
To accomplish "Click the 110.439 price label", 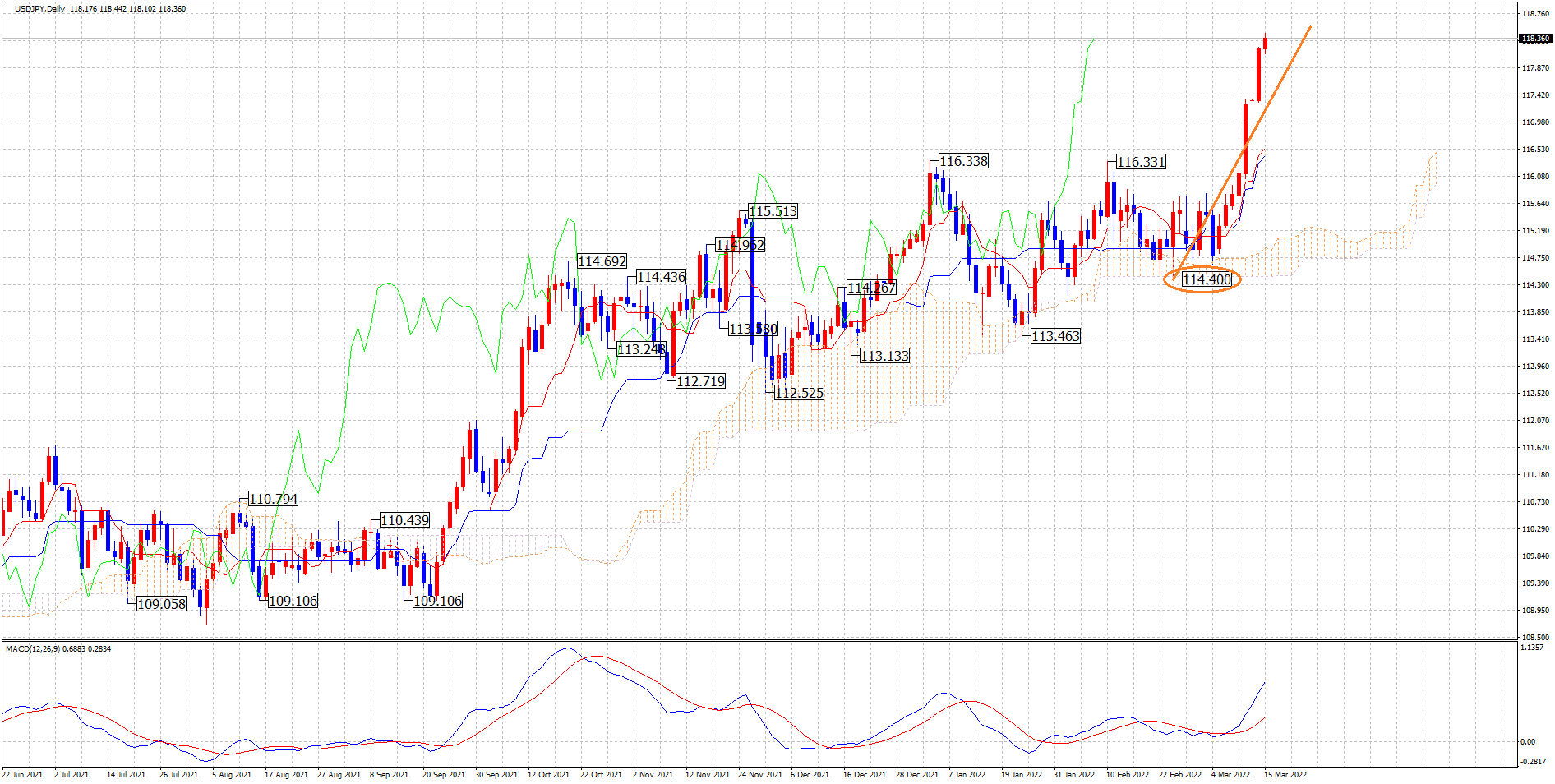I will click(x=404, y=520).
